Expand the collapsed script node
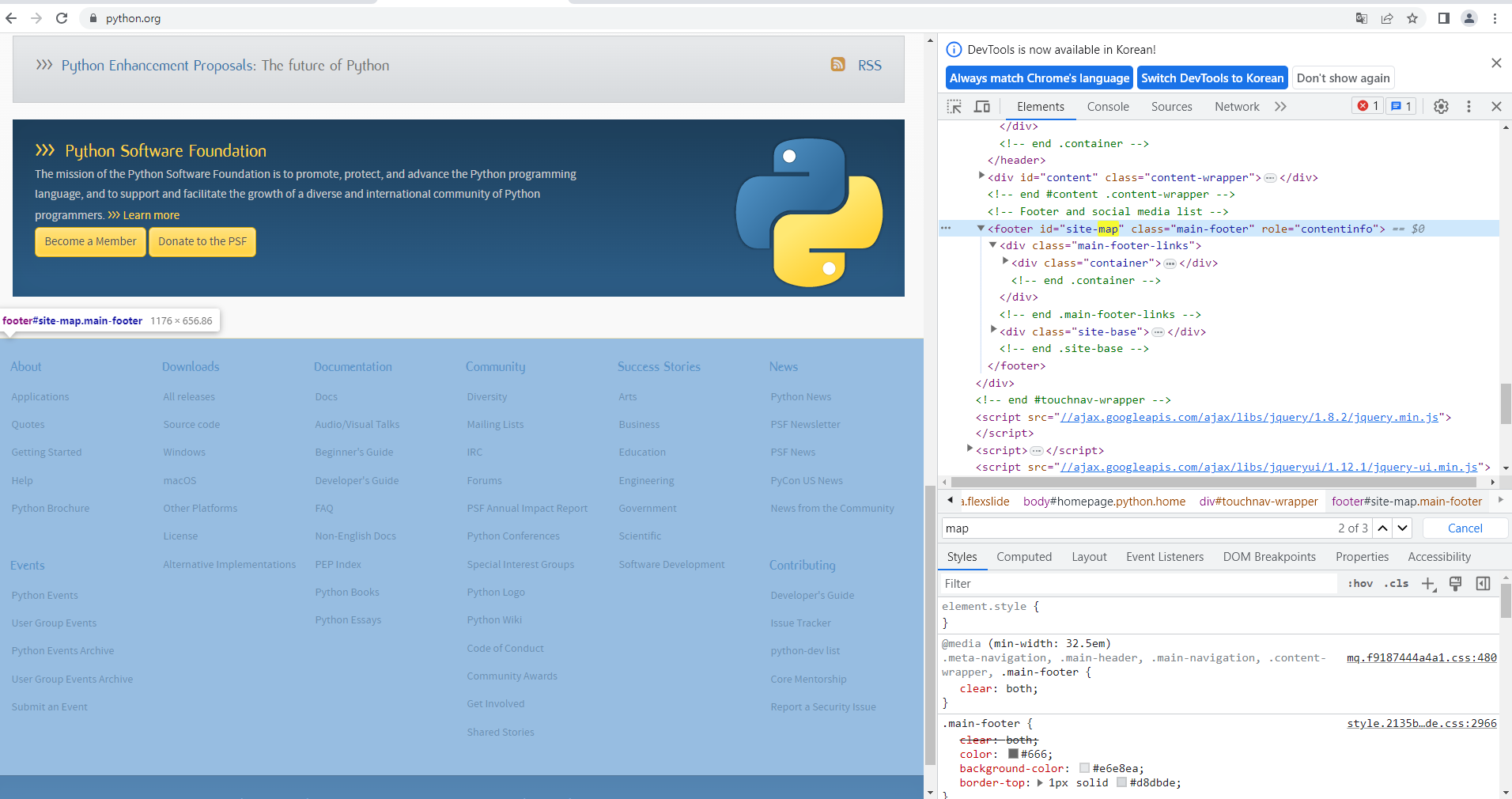1512x799 pixels. [x=970, y=449]
